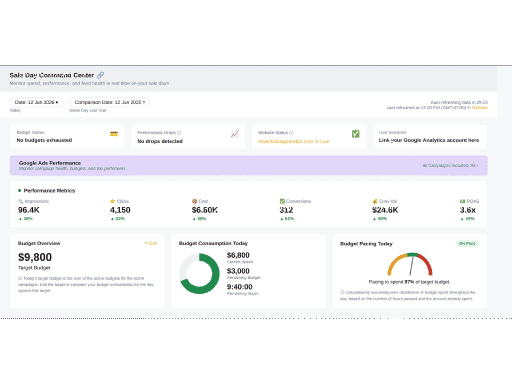
Task: Click the Budget Pacing gauge
Action: click(410, 264)
